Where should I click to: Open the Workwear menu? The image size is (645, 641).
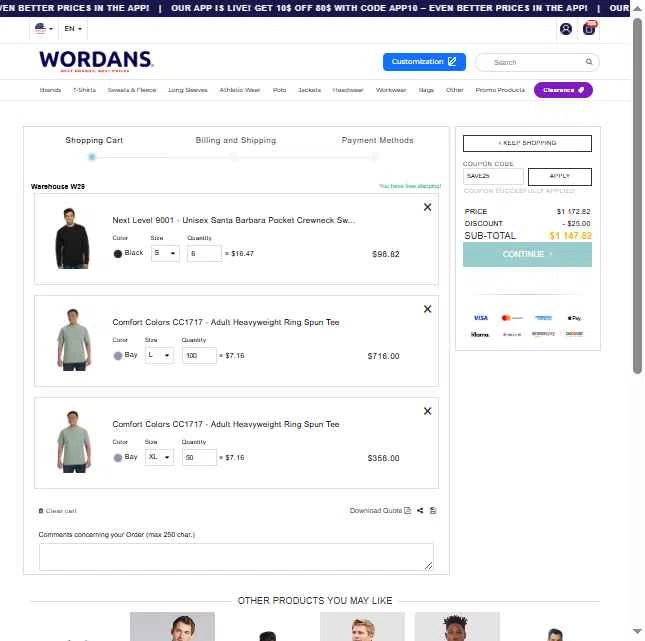391,90
